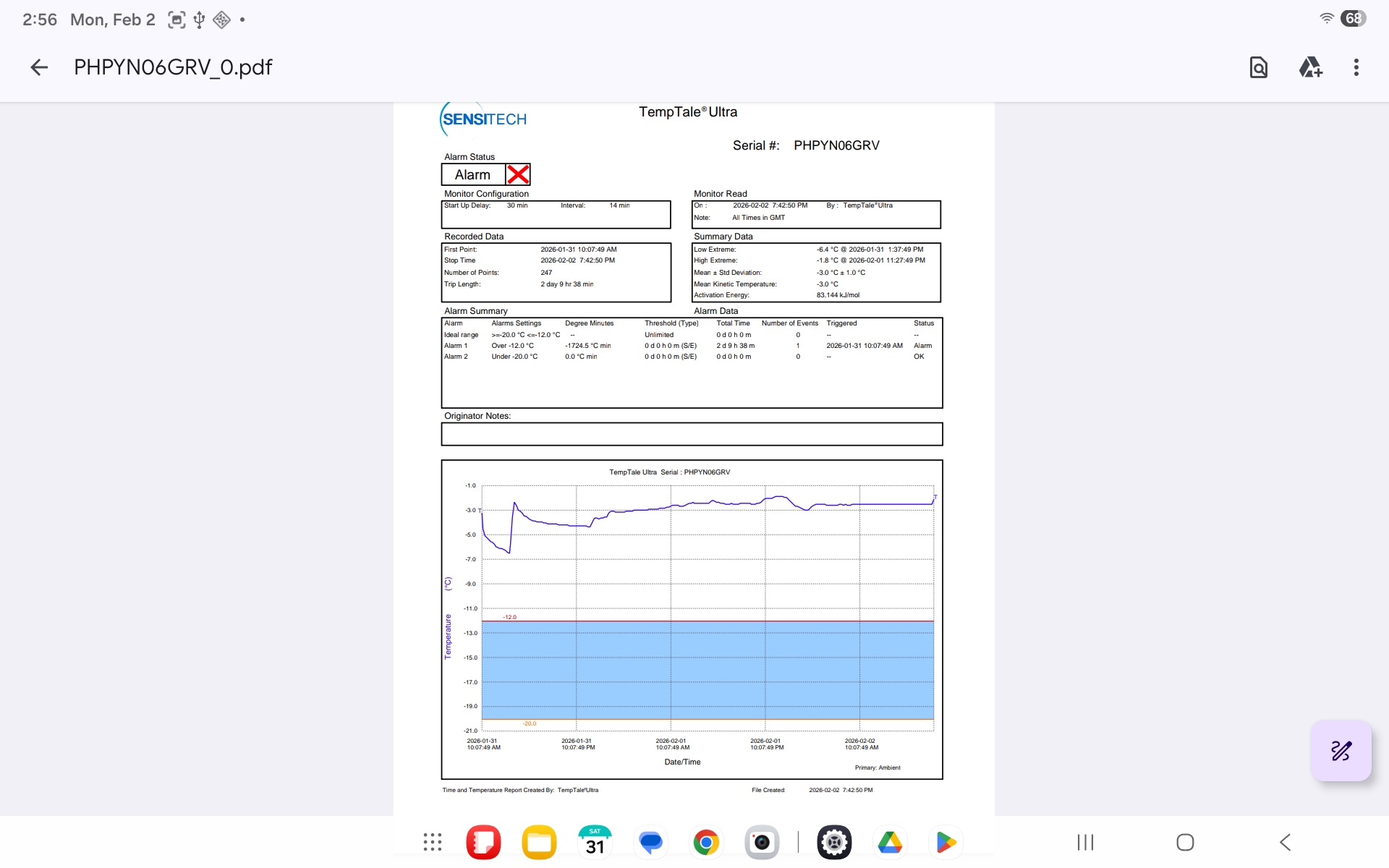1389x868 pixels.
Task: Tap the system back navigation chevron
Action: pos(1286,842)
